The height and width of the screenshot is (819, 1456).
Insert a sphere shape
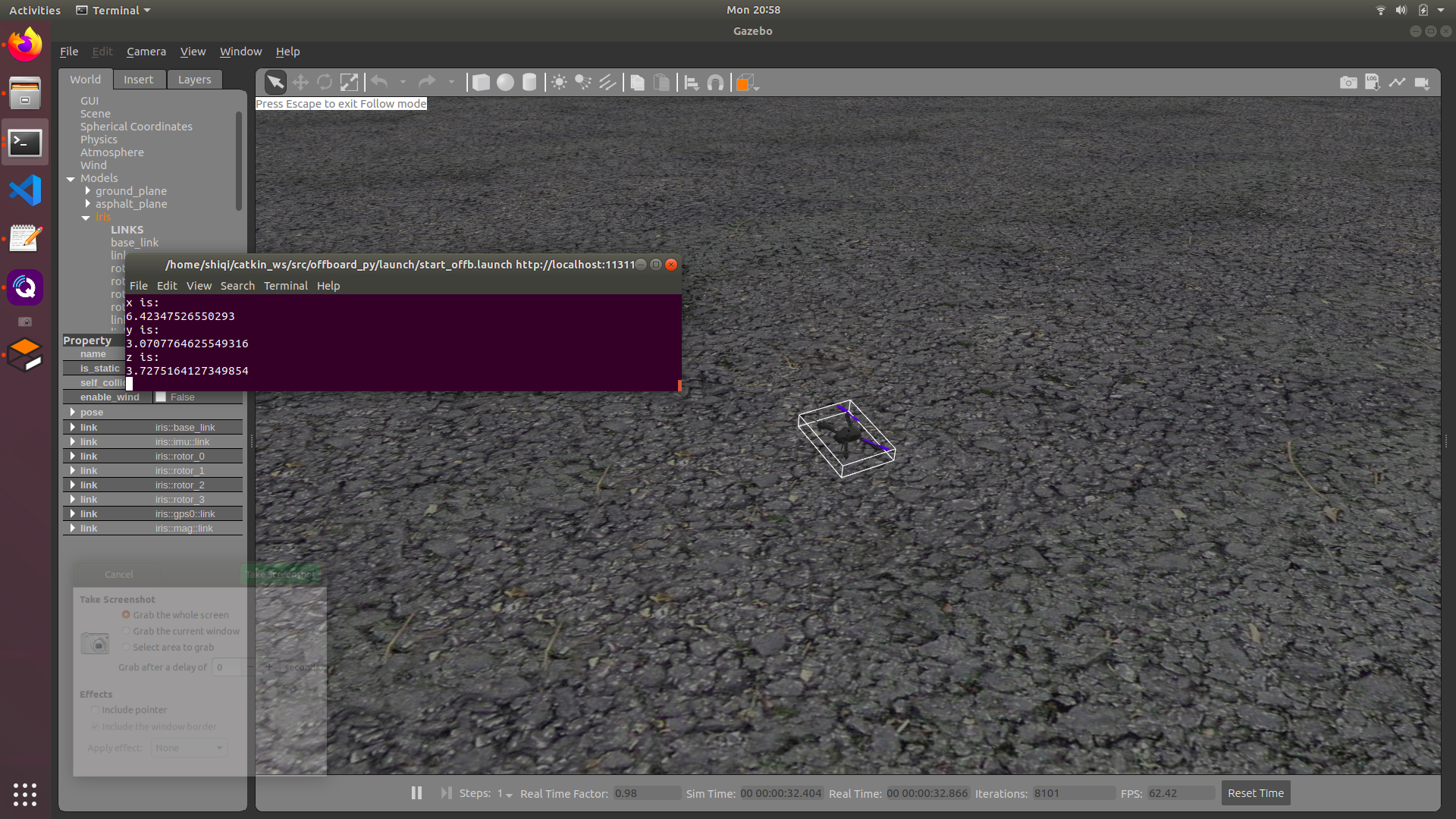point(505,82)
